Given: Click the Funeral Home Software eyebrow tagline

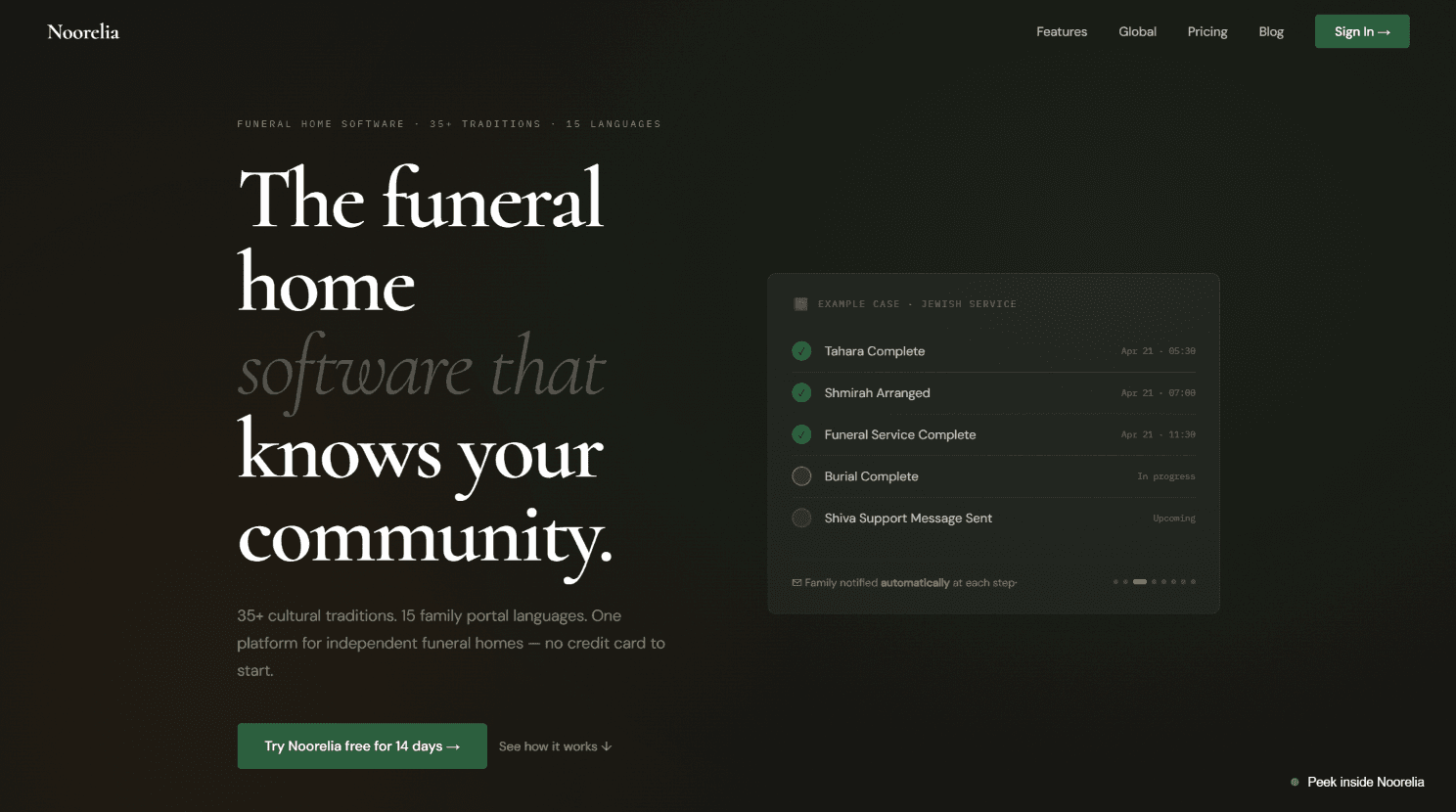Looking at the screenshot, I should [449, 124].
